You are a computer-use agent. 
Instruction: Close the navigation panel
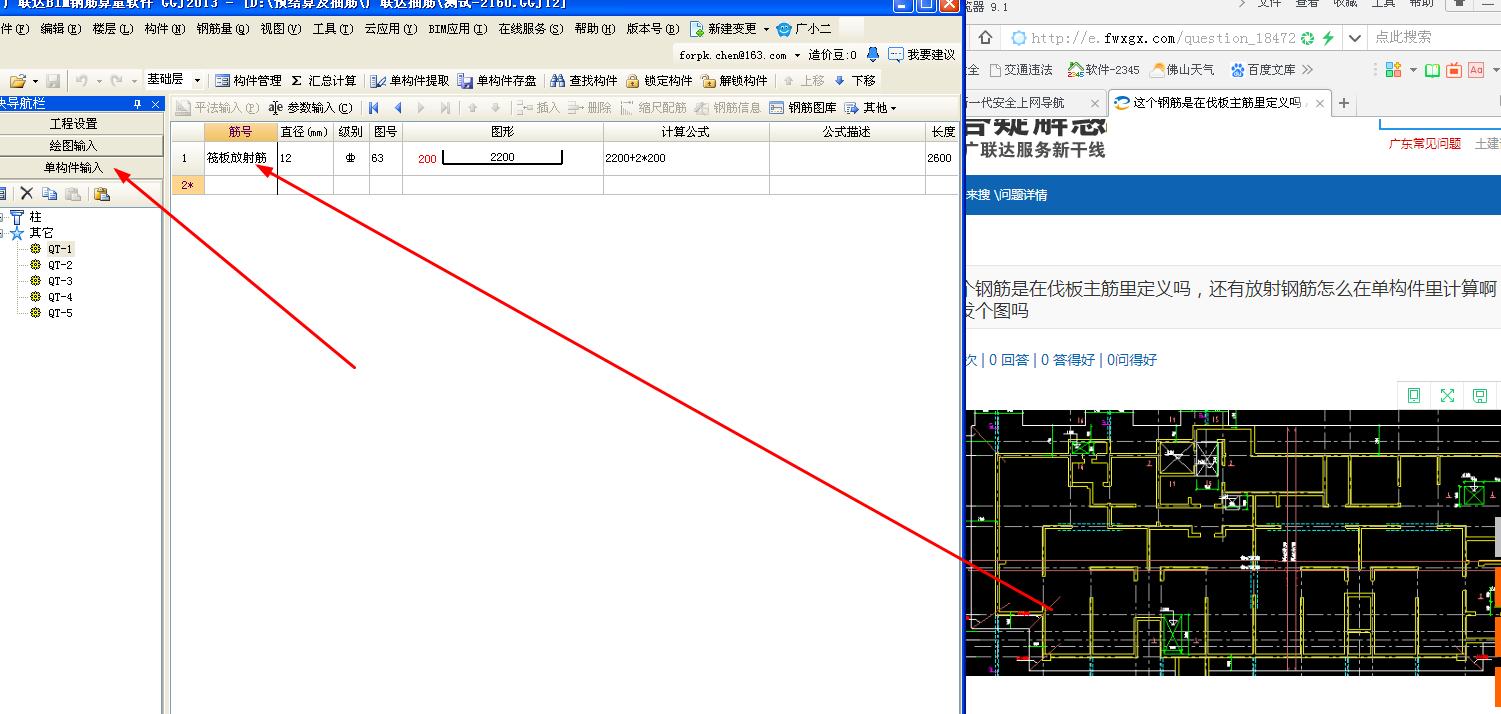pos(155,104)
